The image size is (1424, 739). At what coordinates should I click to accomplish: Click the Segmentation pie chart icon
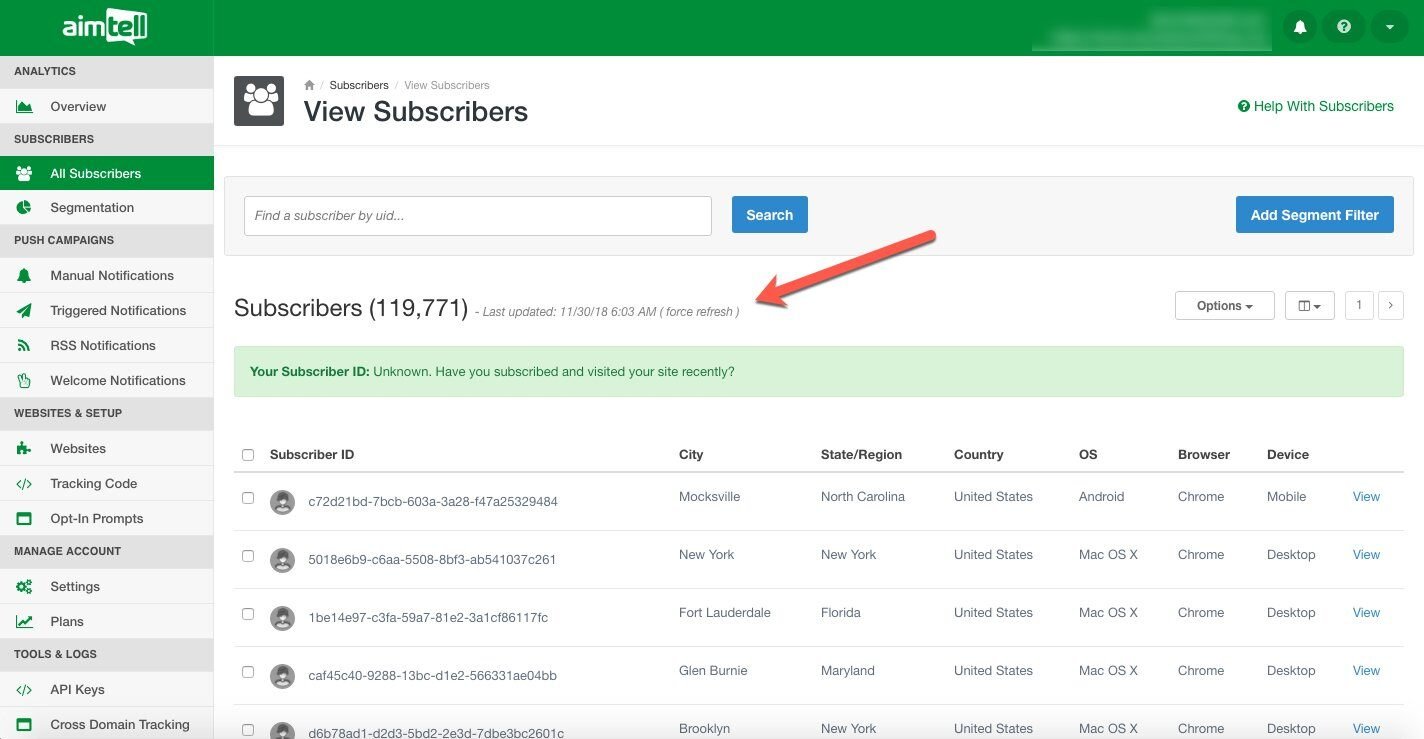click(25, 208)
